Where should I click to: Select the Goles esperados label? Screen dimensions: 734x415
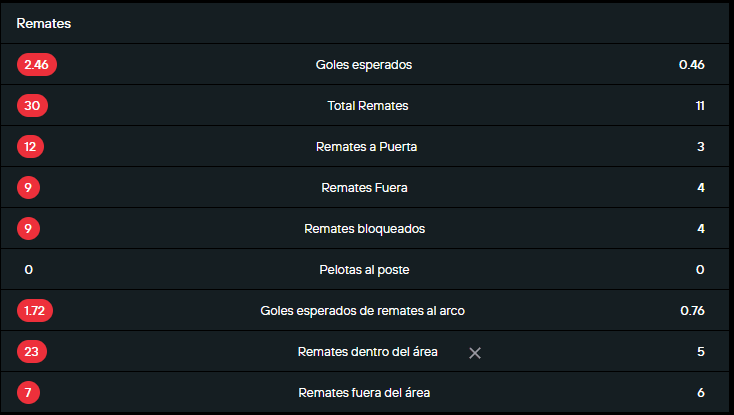364,65
